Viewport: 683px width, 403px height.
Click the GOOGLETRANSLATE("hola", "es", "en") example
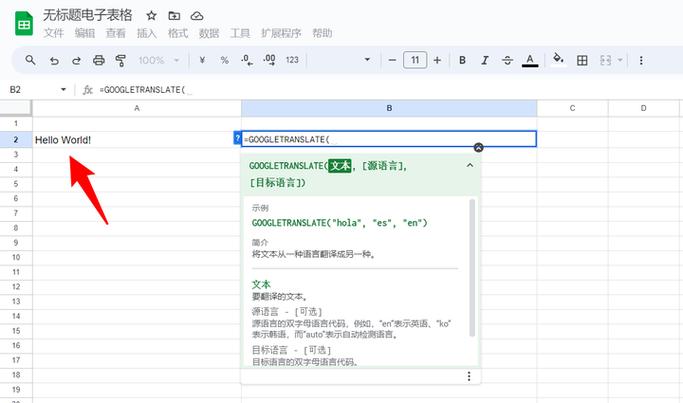(339, 223)
